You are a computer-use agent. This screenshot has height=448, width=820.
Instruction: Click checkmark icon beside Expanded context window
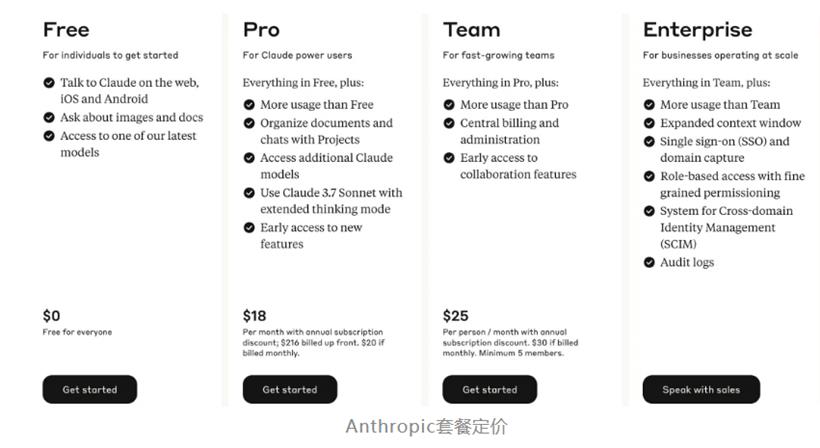(649, 123)
